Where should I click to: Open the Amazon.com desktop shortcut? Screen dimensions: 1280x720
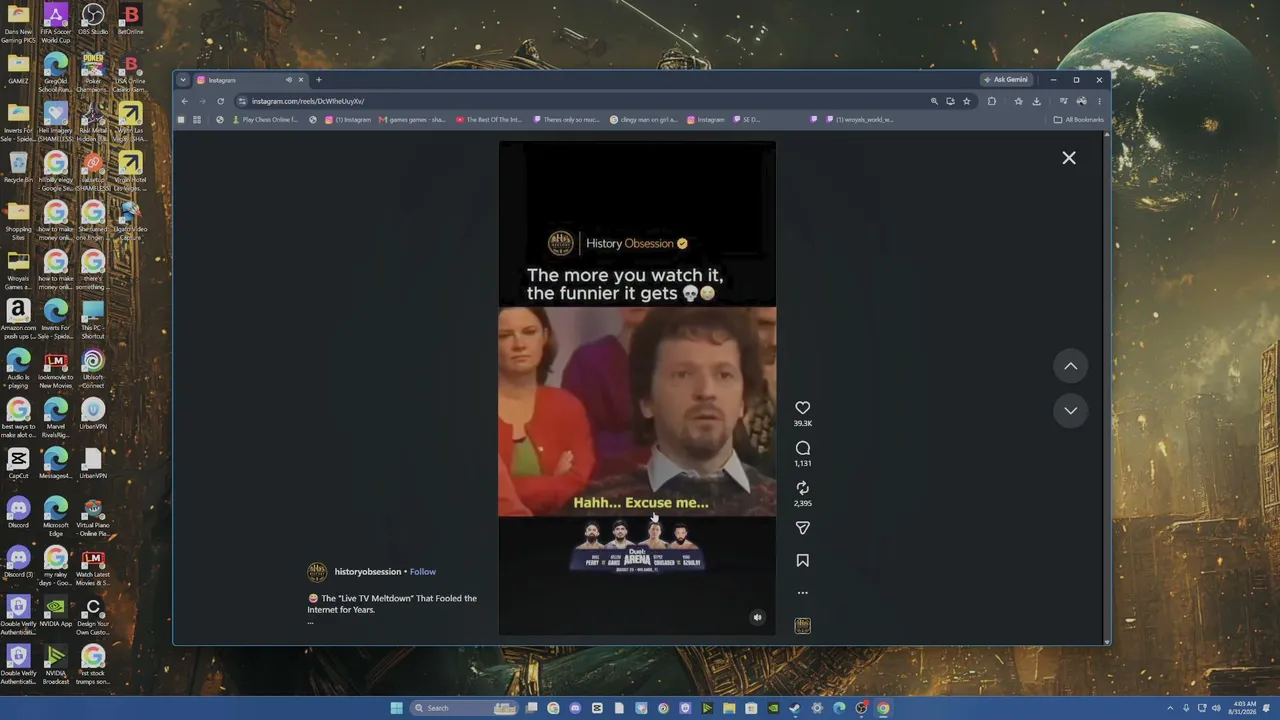coord(18,320)
